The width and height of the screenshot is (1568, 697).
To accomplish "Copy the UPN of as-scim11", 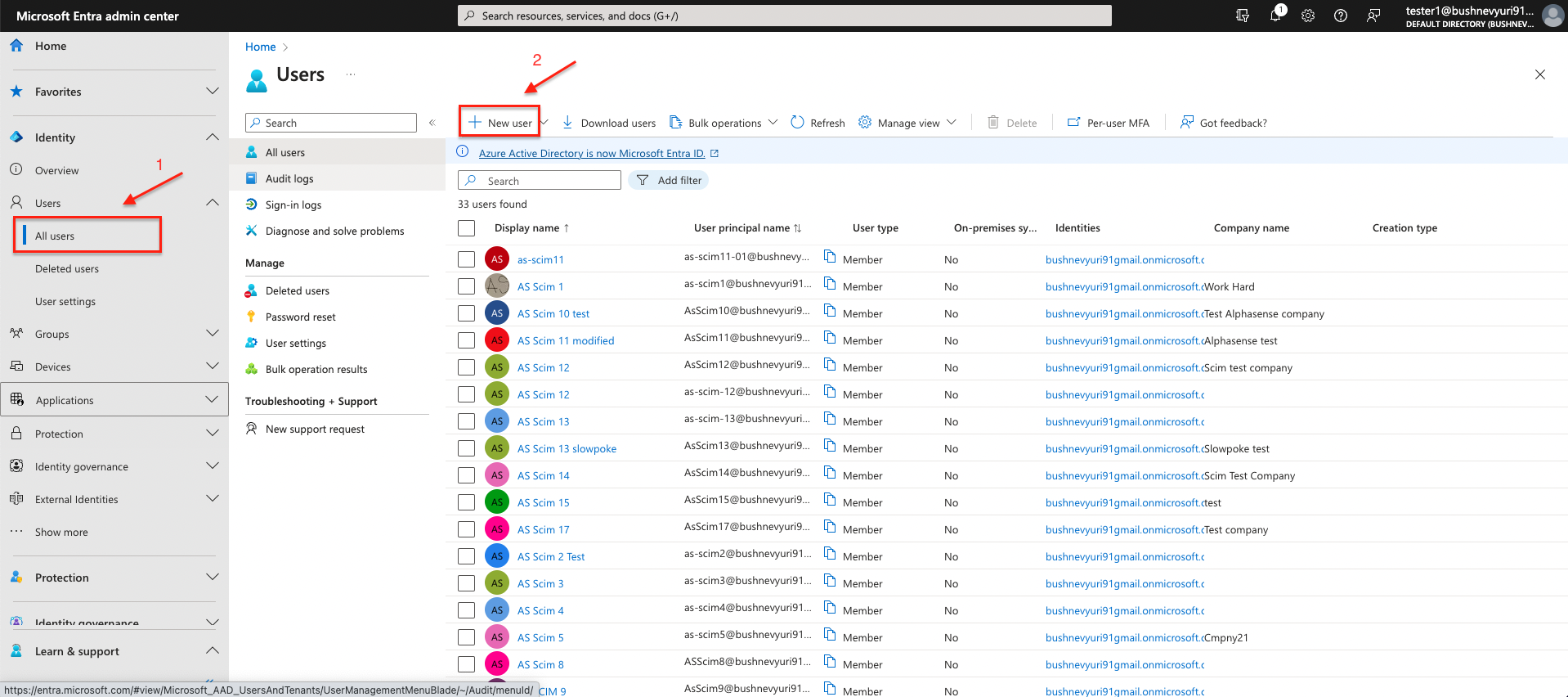I will pos(830,257).
